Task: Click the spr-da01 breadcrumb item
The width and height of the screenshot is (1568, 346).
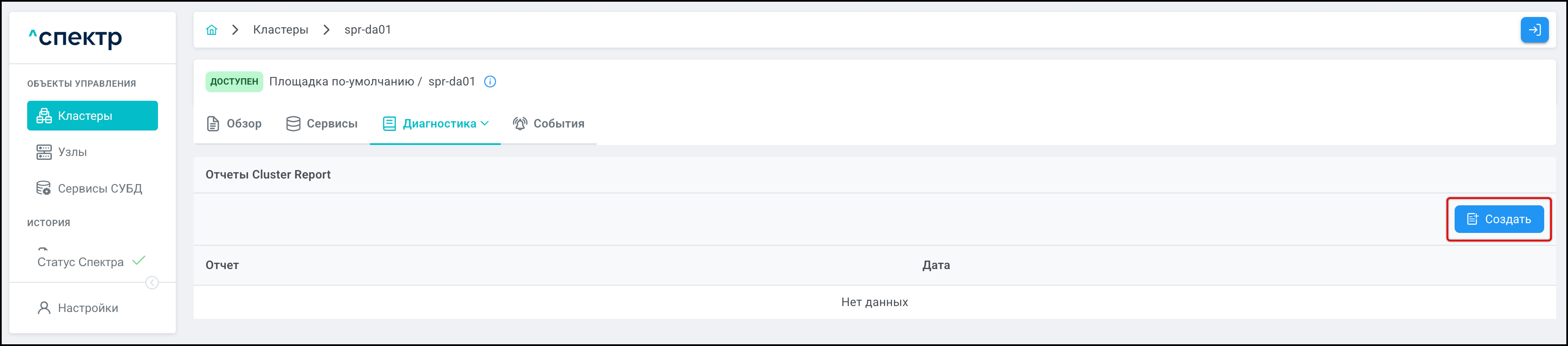Action: coord(368,30)
